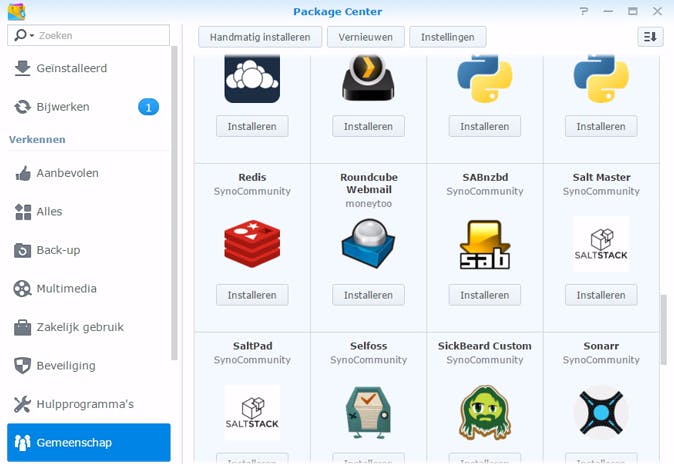The height and width of the screenshot is (464, 674).
Task: Click the Verkennen section heading
Action: click(x=37, y=139)
